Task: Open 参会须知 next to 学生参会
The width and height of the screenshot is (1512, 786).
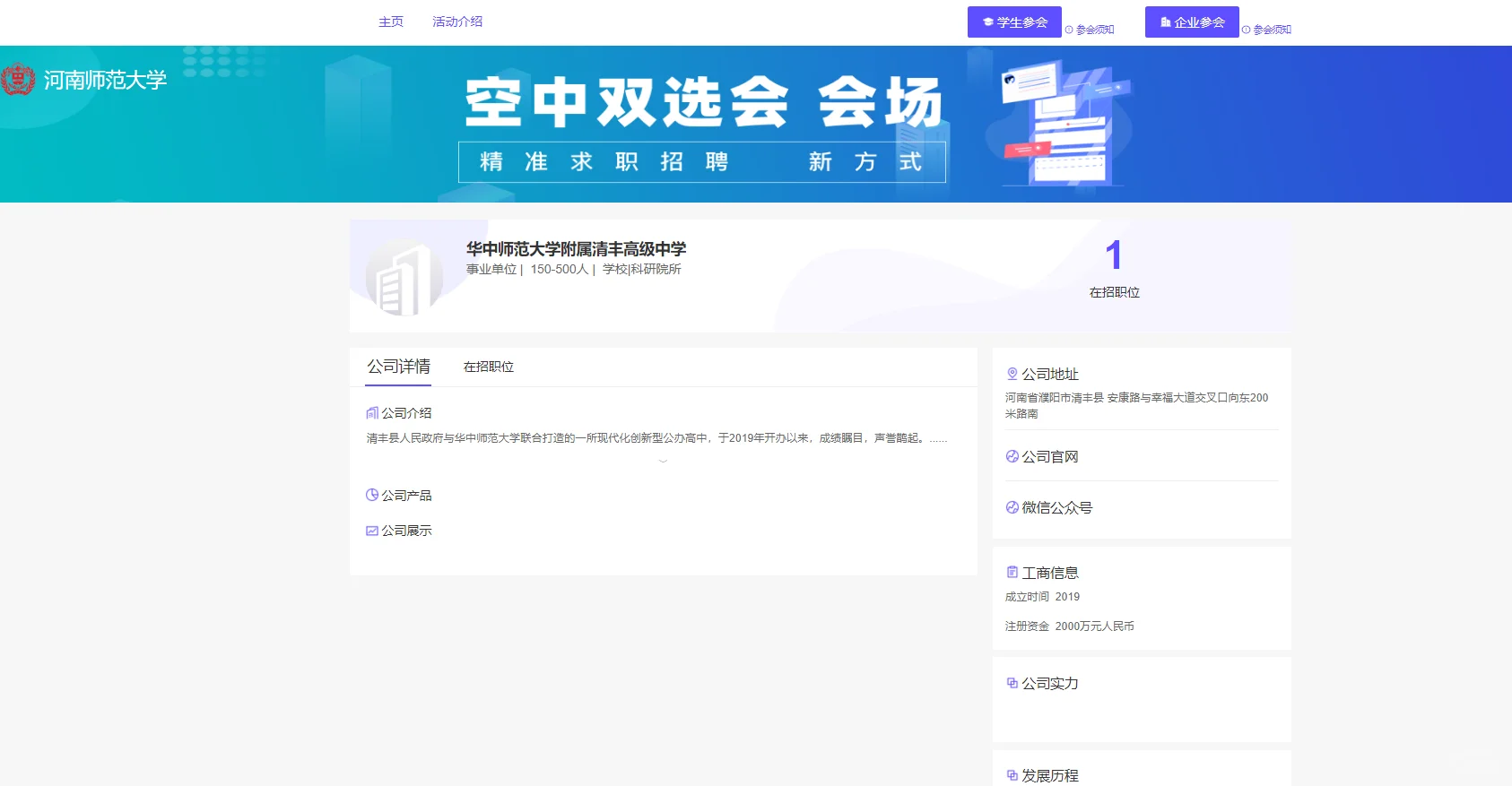Action: tap(1095, 30)
